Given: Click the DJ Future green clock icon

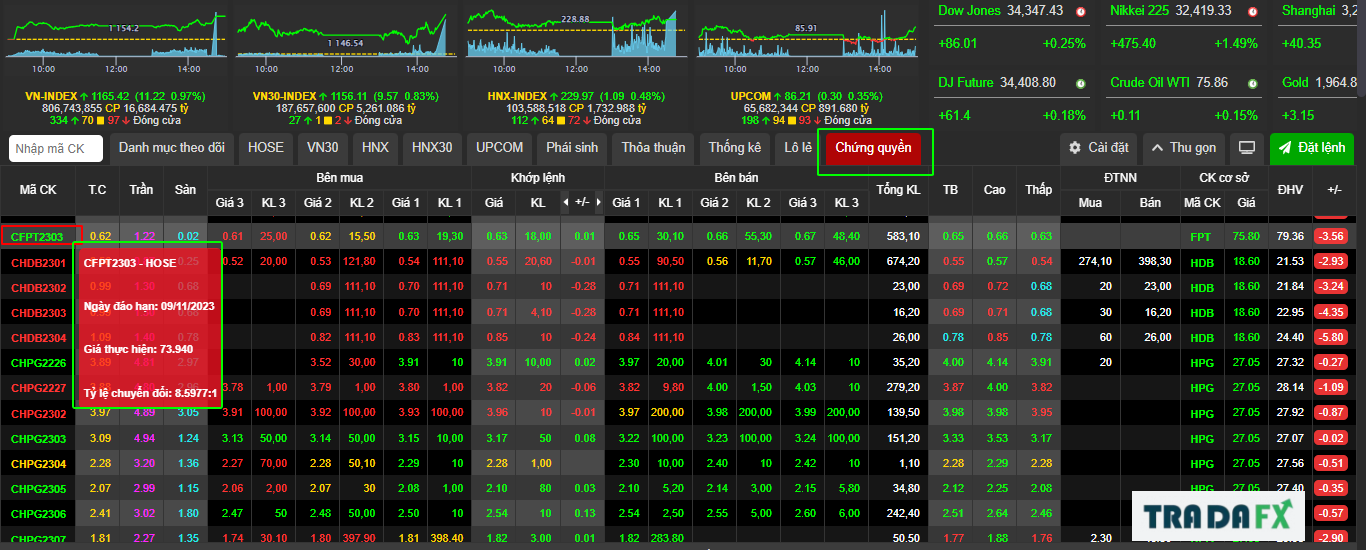Looking at the screenshot, I should click(1081, 83).
